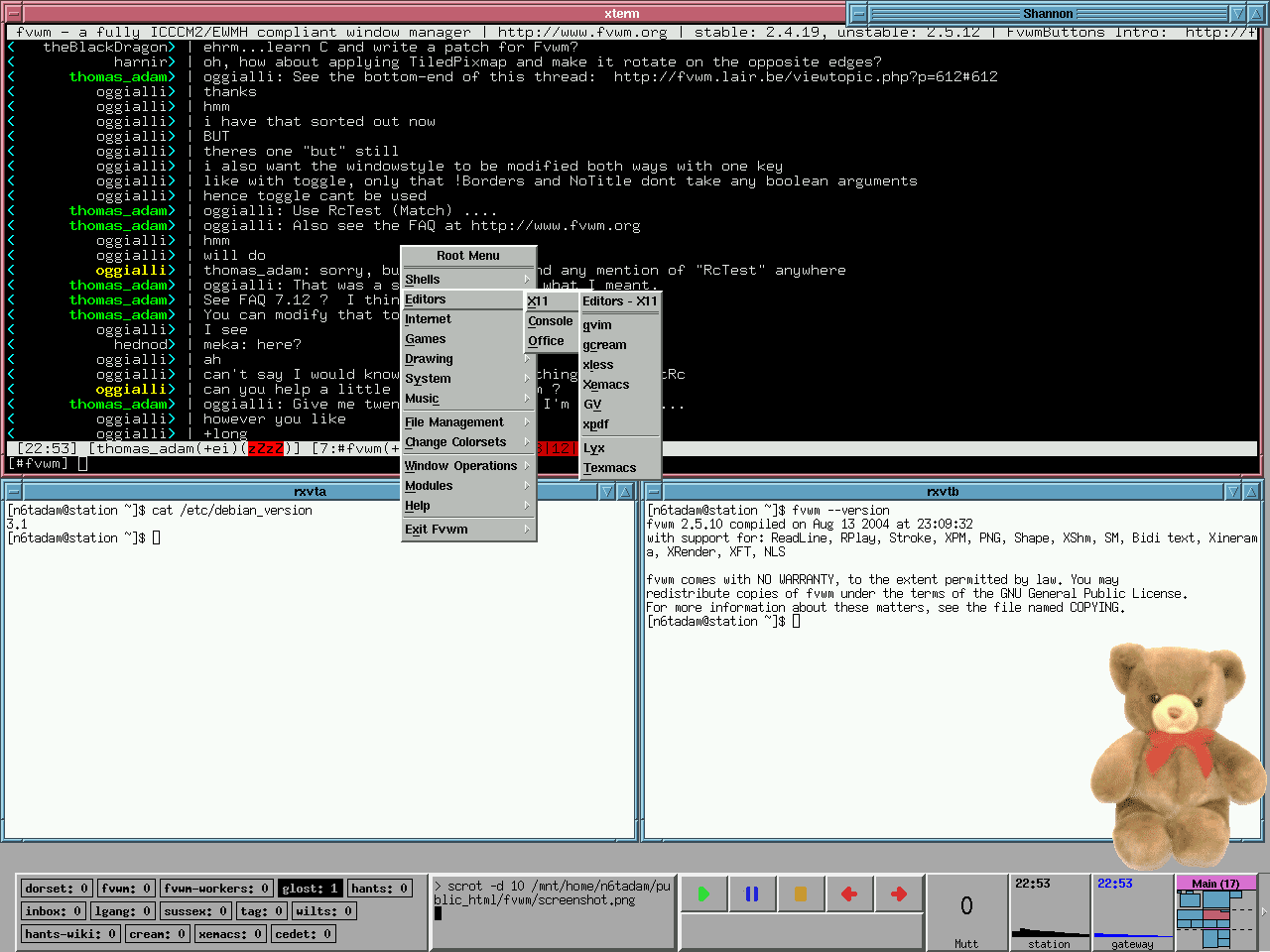Click the down-triangle button on rxvta titlebar
Image resolution: width=1270 pixels, height=952 pixels.
pyautogui.click(x=607, y=492)
